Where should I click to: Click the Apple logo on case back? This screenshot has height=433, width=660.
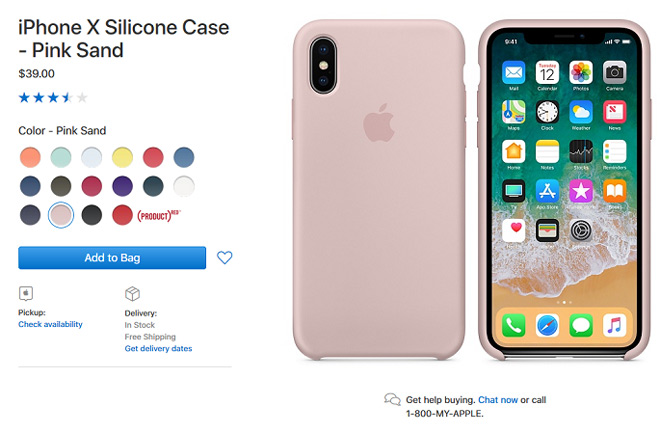click(379, 122)
